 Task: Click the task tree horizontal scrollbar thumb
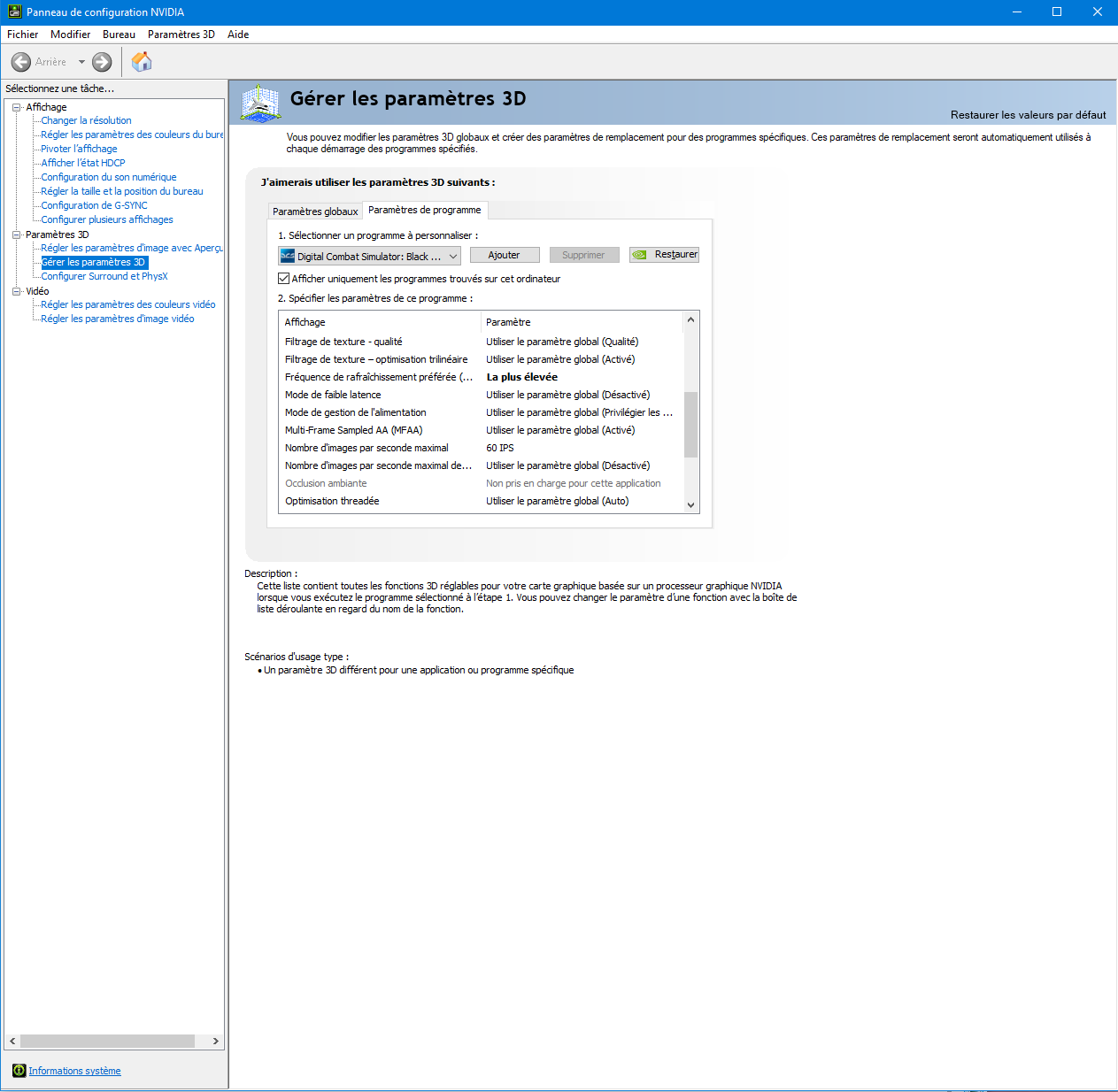(107, 1042)
